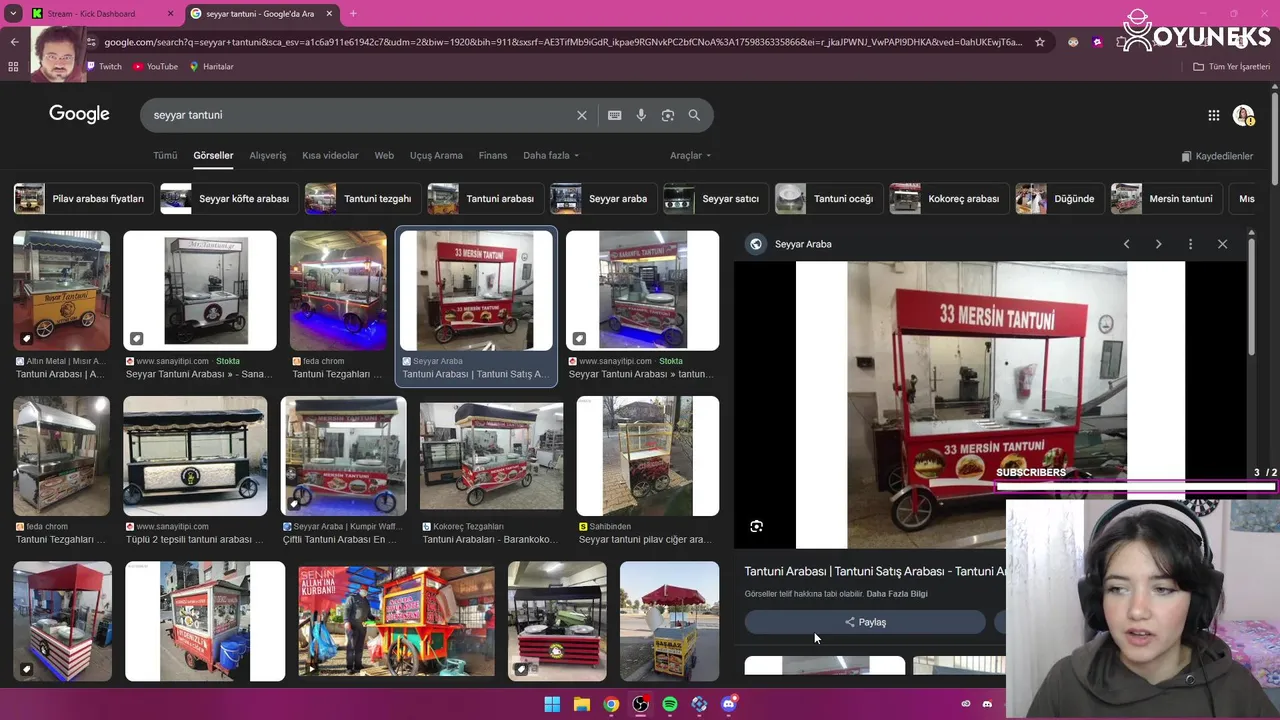Click Paylaş share button
This screenshot has width=1280, height=720.
click(865, 622)
